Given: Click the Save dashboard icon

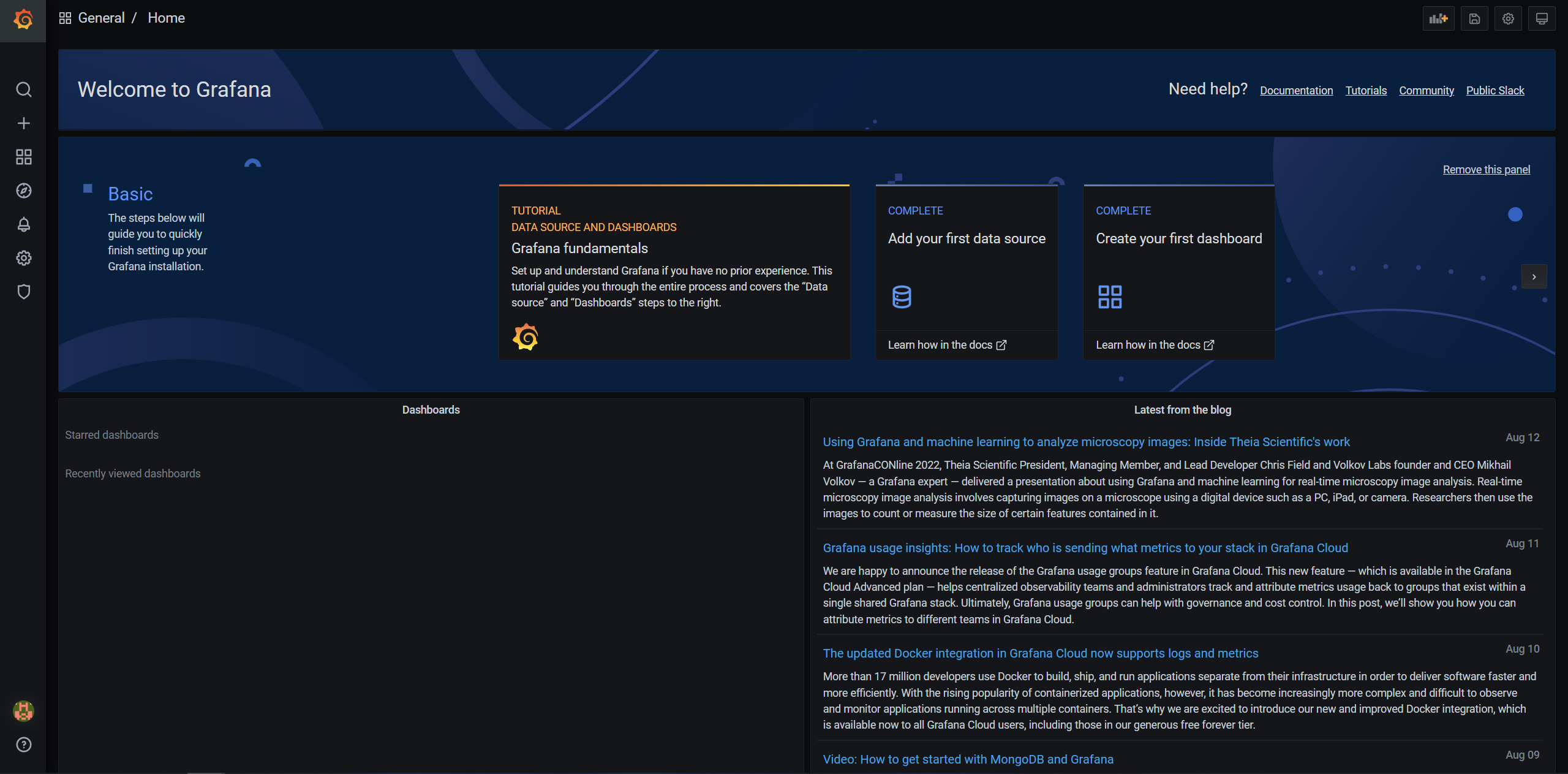Looking at the screenshot, I should point(1474,18).
